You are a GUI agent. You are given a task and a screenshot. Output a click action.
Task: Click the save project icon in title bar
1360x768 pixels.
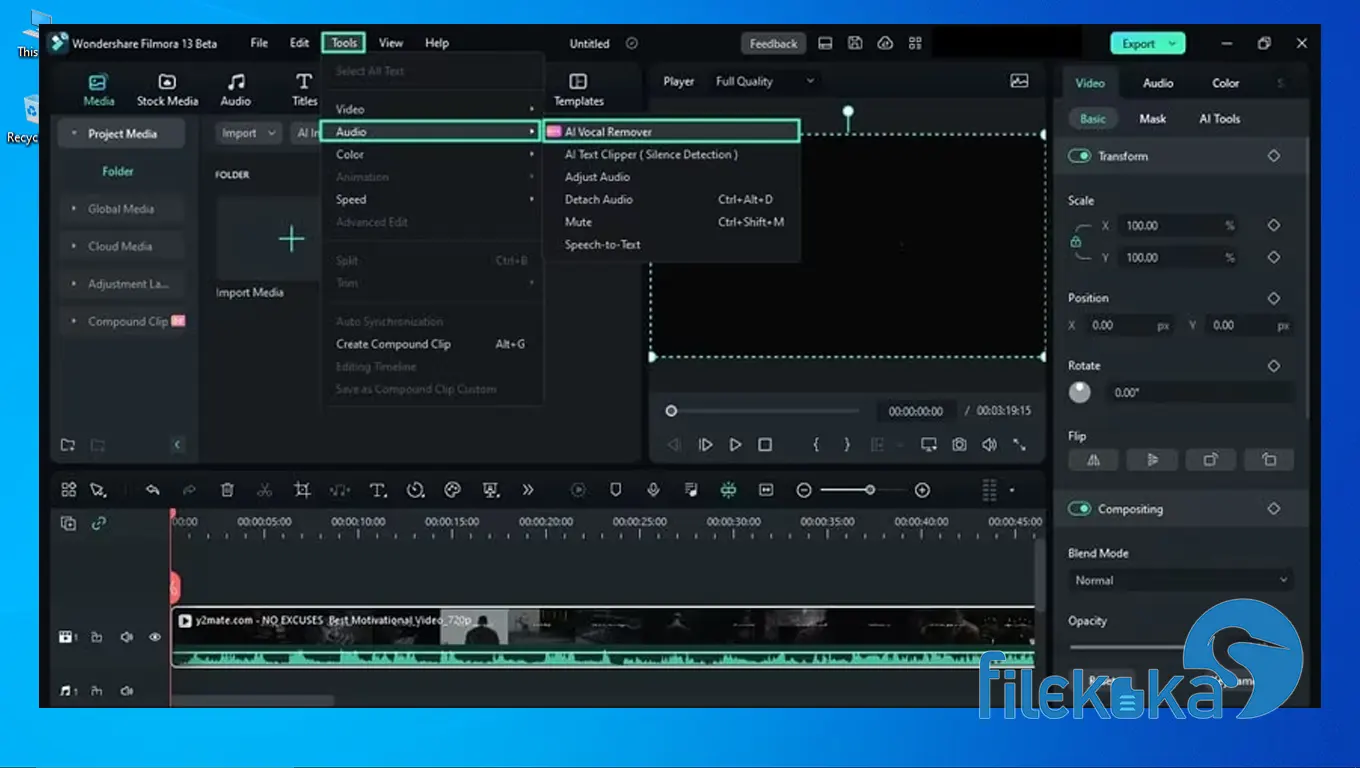click(x=855, y=43)
